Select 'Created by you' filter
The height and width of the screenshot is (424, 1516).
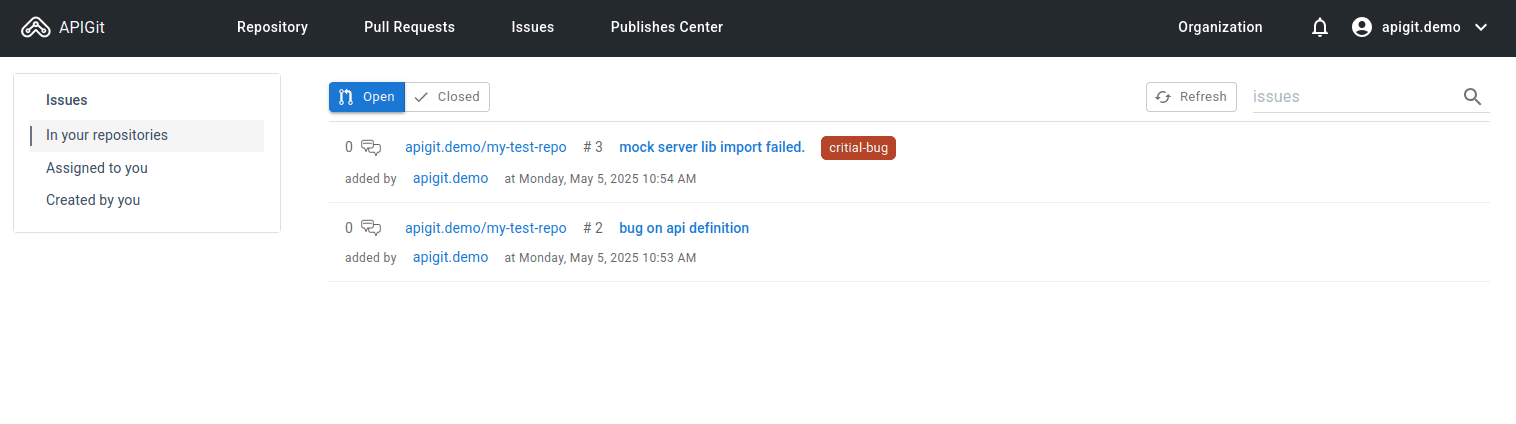(x=147, y=200)
